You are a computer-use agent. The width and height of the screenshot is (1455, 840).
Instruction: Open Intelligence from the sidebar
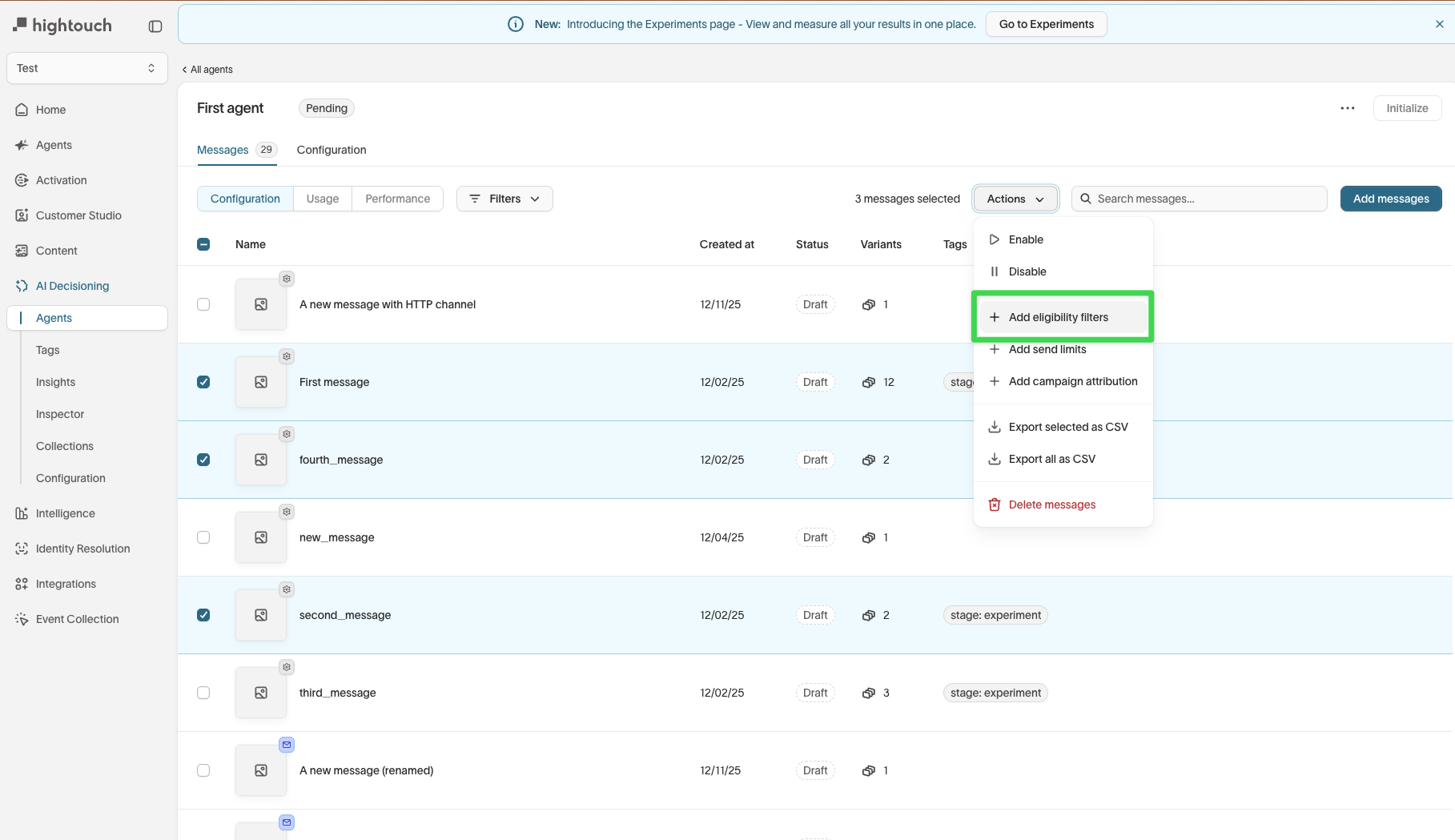[x=65, y=513]
